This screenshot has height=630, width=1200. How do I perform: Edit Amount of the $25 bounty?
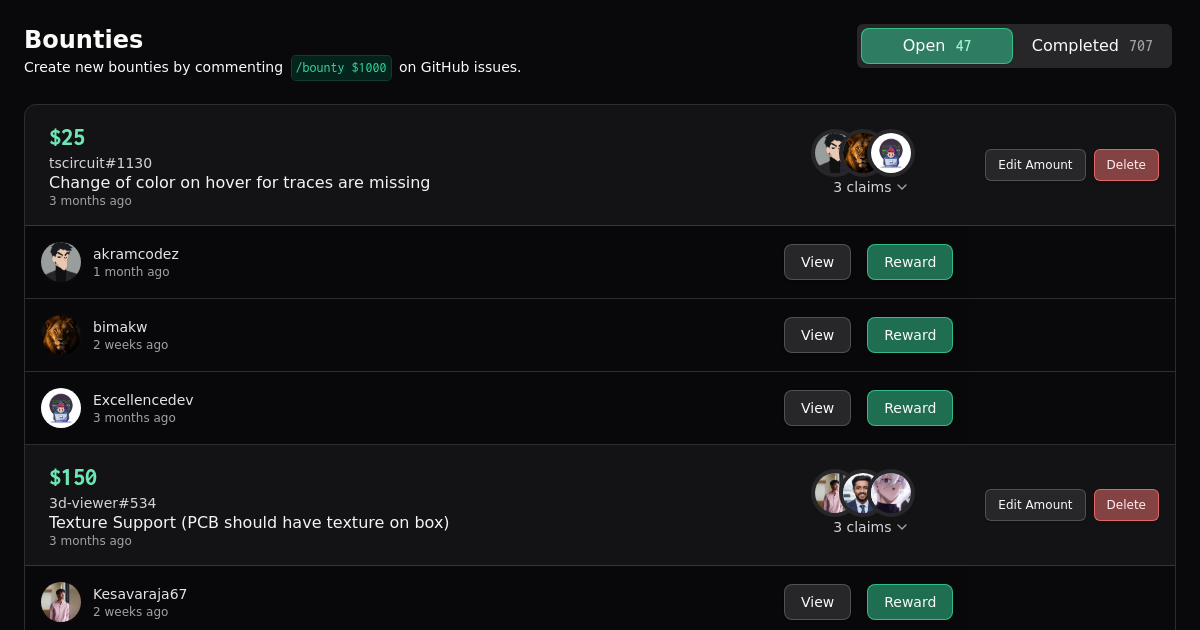[x=1035, y=165]
